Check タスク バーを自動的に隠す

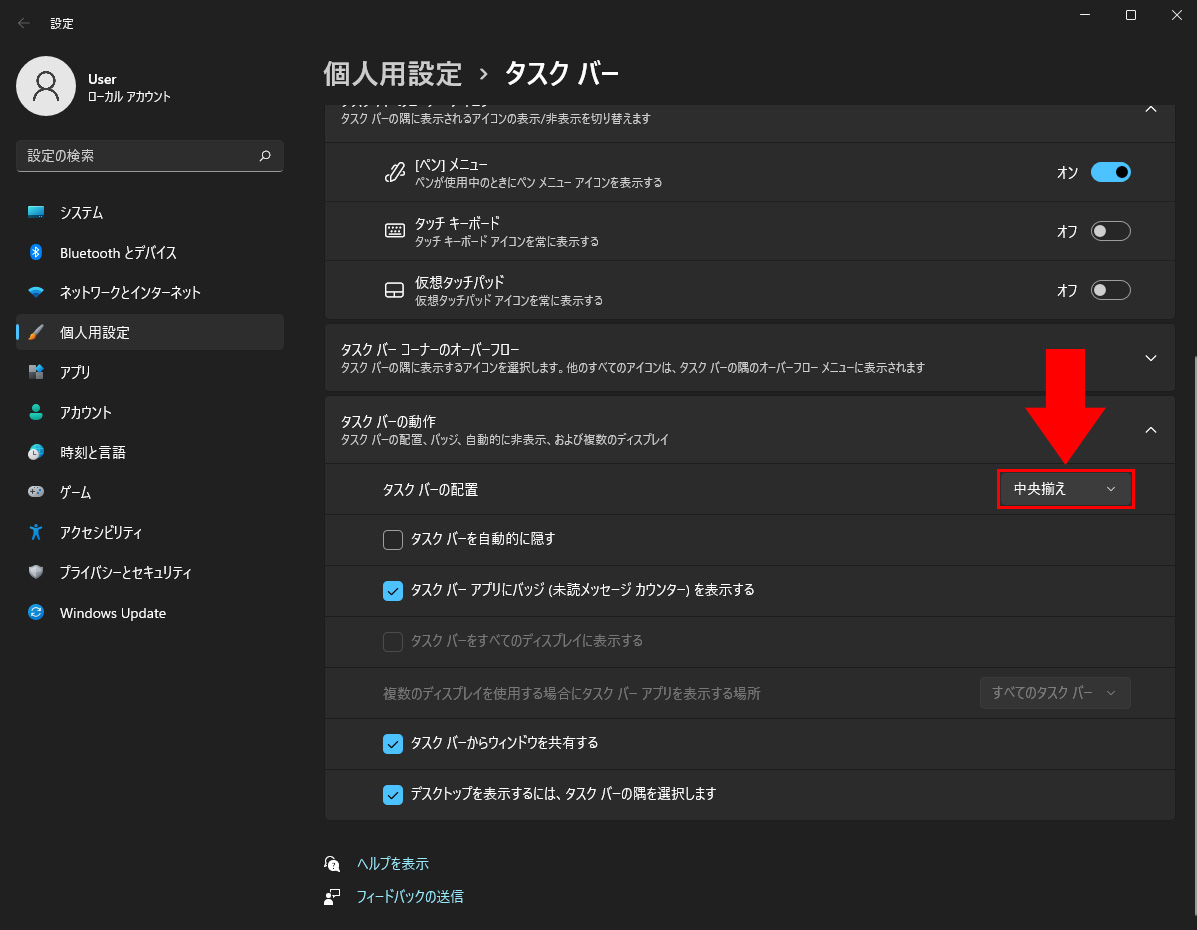pos(392,540)
